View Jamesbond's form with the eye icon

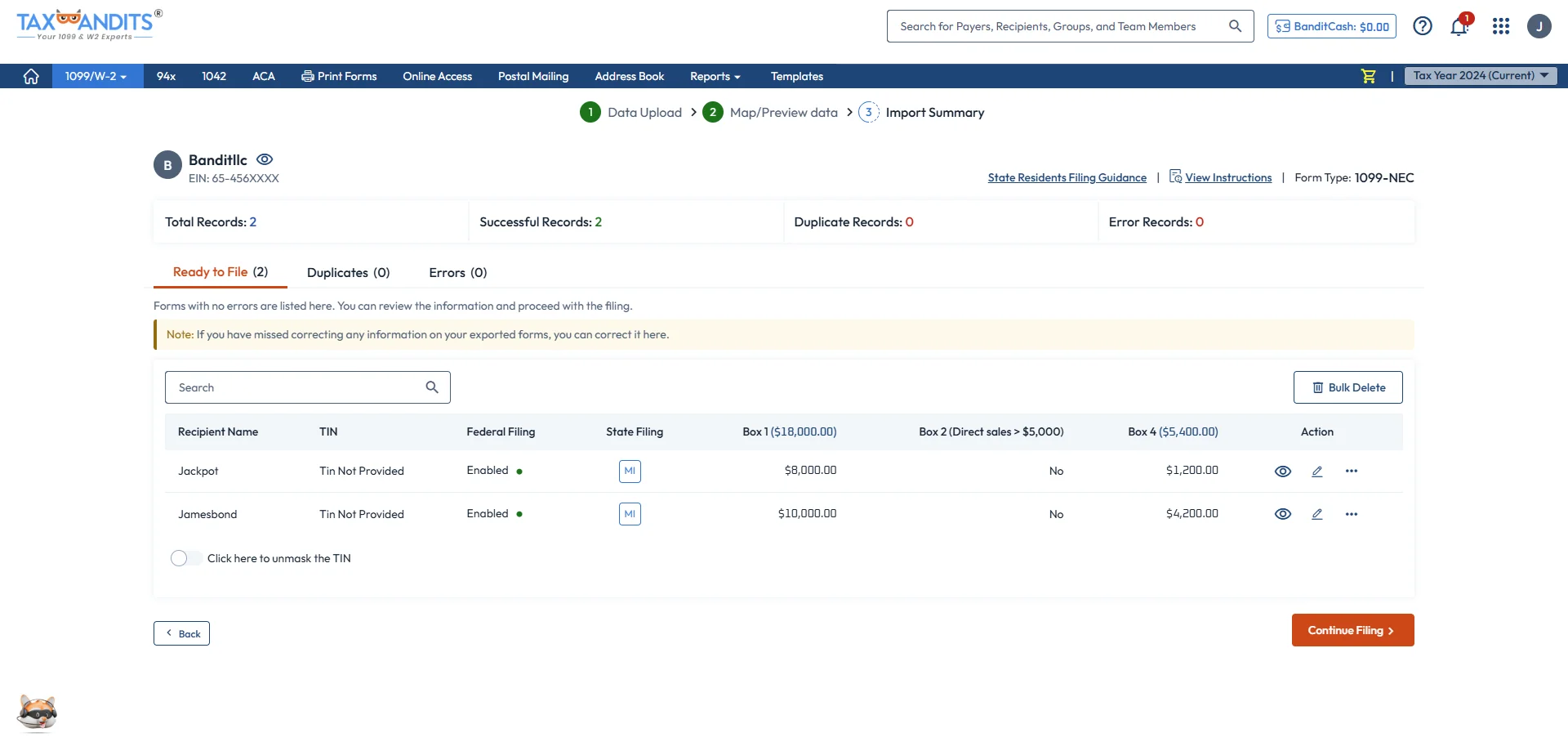(x=1283, y=514)
